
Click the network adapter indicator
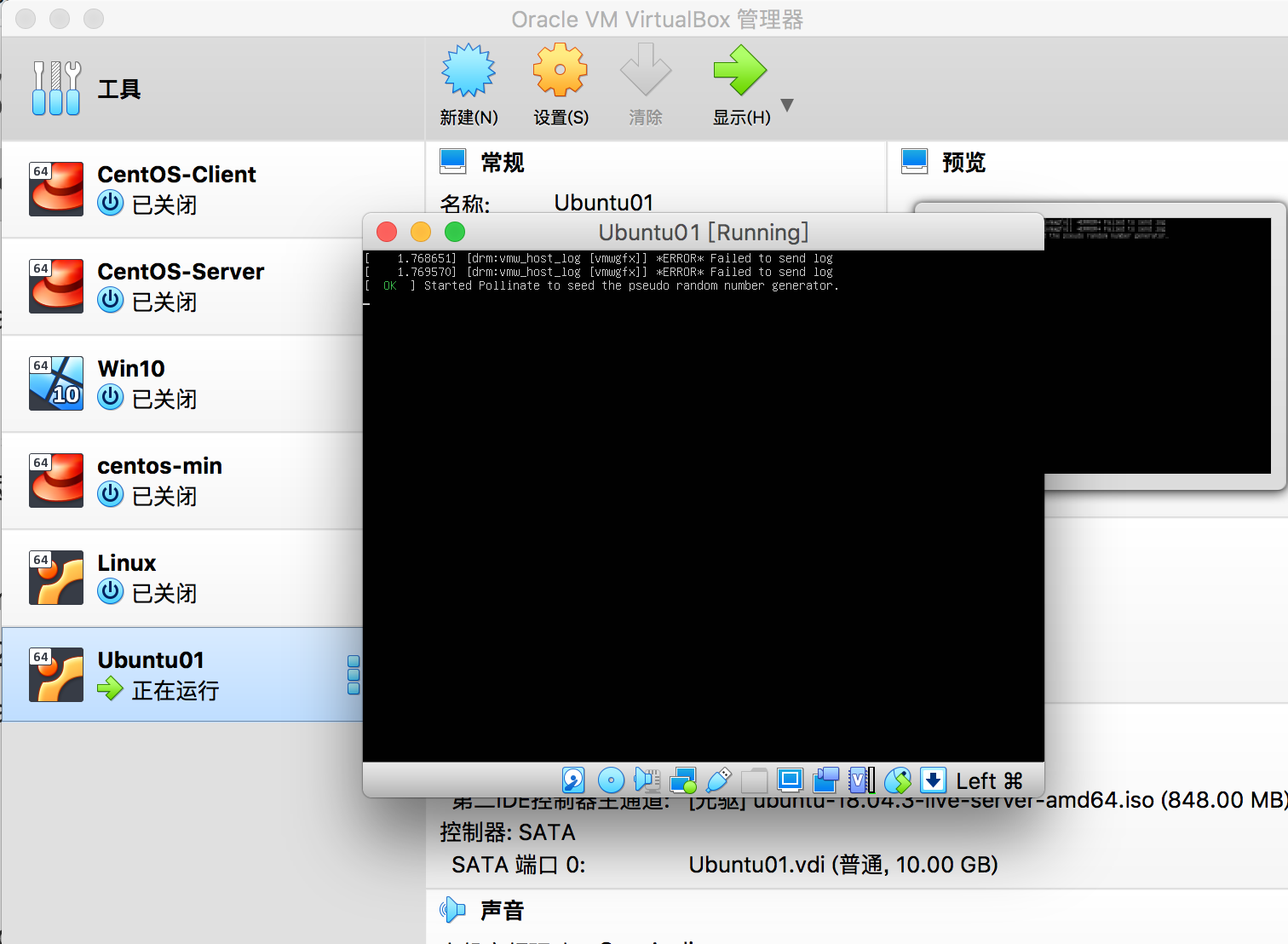coord(683,780)
